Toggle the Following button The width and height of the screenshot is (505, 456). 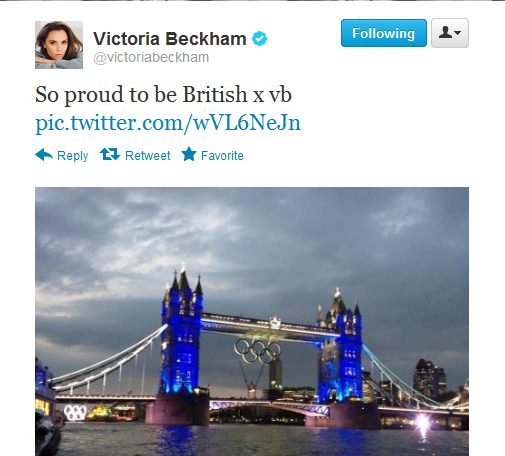coord(384,33)
